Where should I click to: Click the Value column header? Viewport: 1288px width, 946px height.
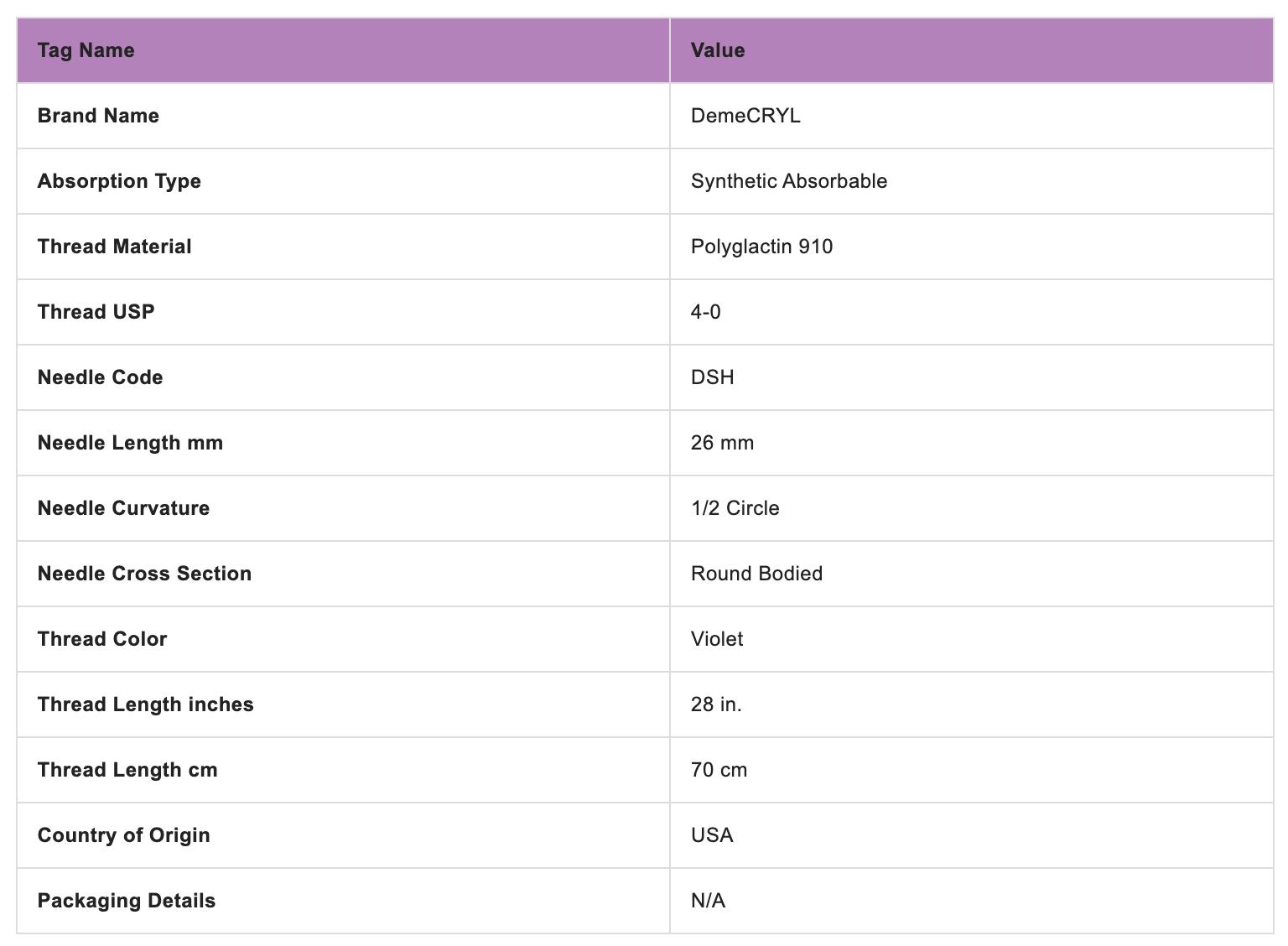(x=718, y=50)
